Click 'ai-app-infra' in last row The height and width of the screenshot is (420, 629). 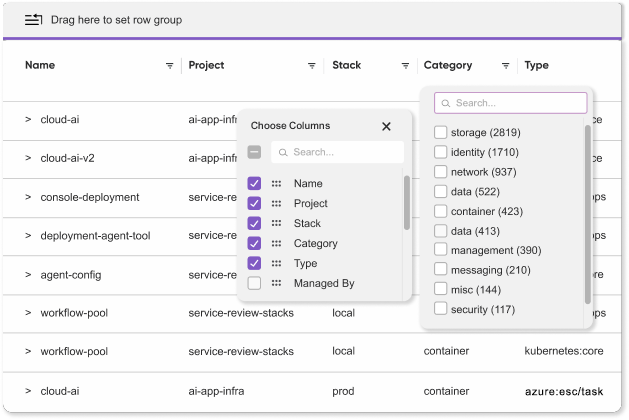click(x=216, y=391)
